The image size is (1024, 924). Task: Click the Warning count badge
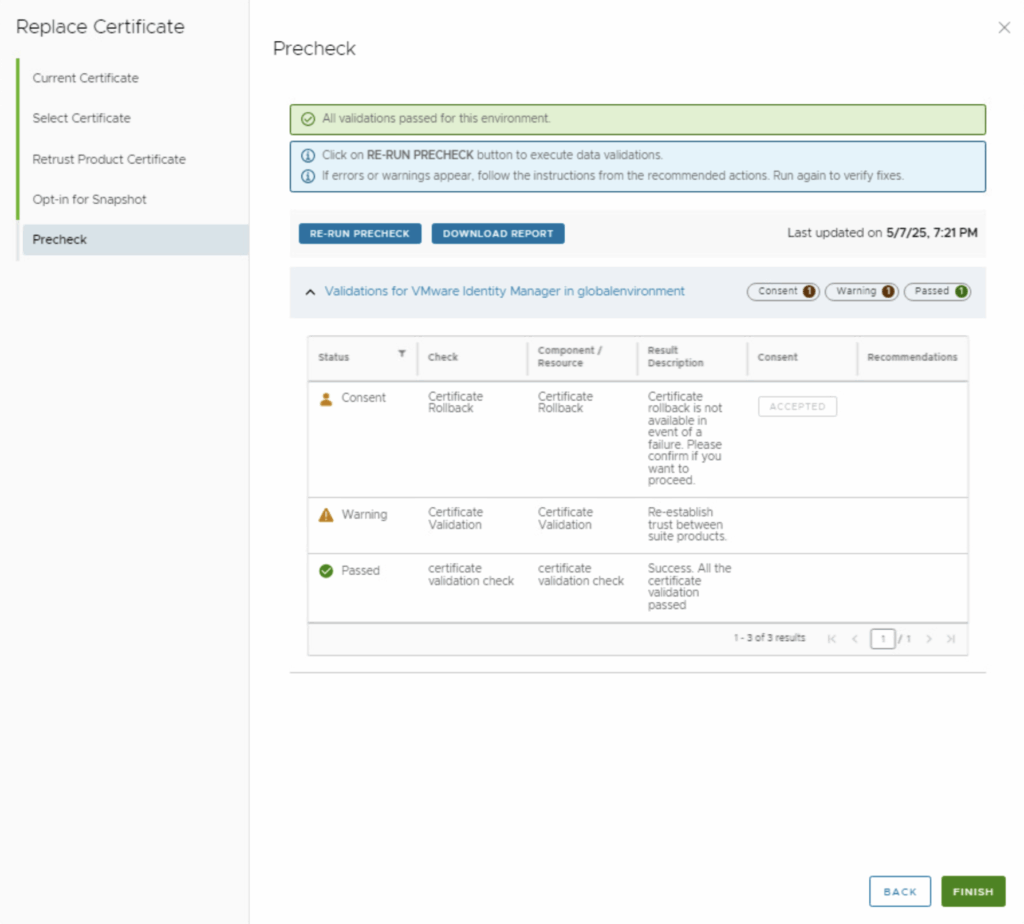[861, 292]
